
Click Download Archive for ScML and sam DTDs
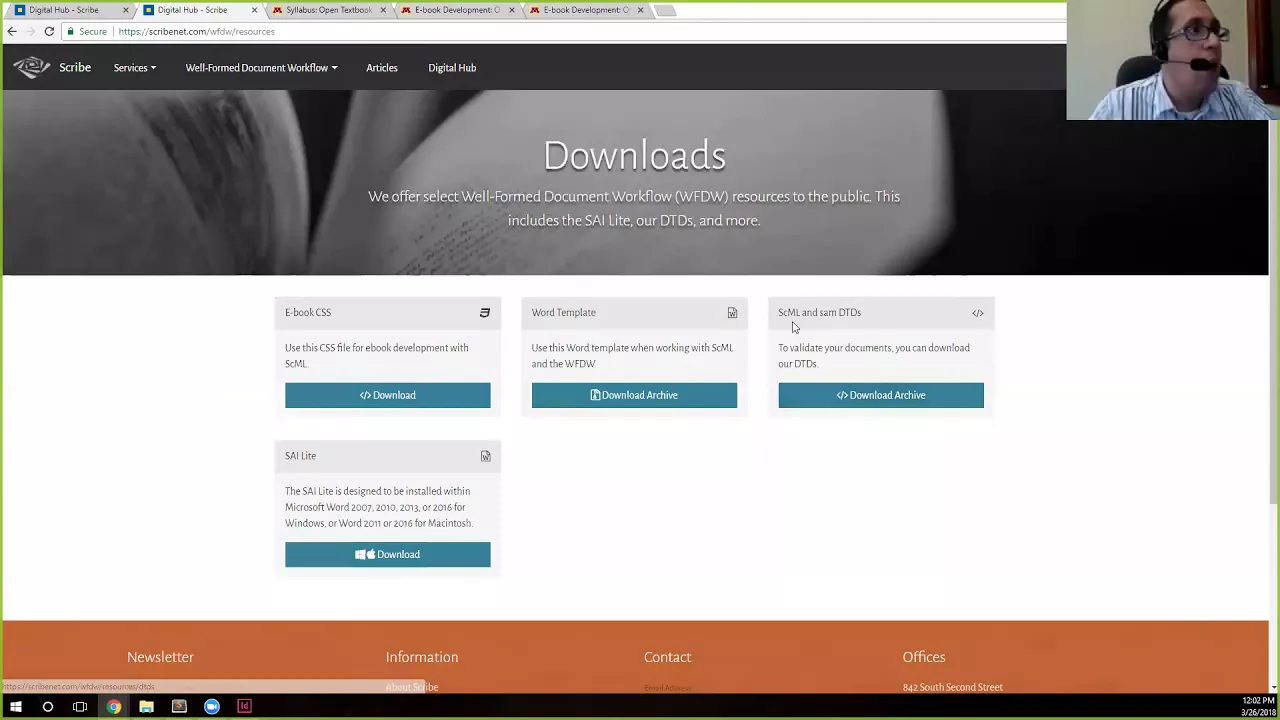pos(881,395)
